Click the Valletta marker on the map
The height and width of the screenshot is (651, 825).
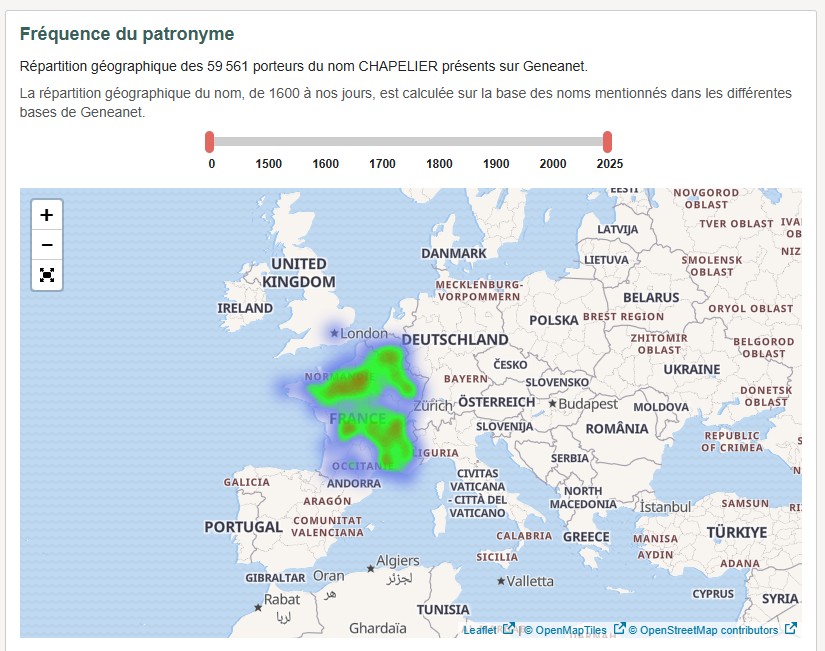pyautogui.click(x=499, y=579)
